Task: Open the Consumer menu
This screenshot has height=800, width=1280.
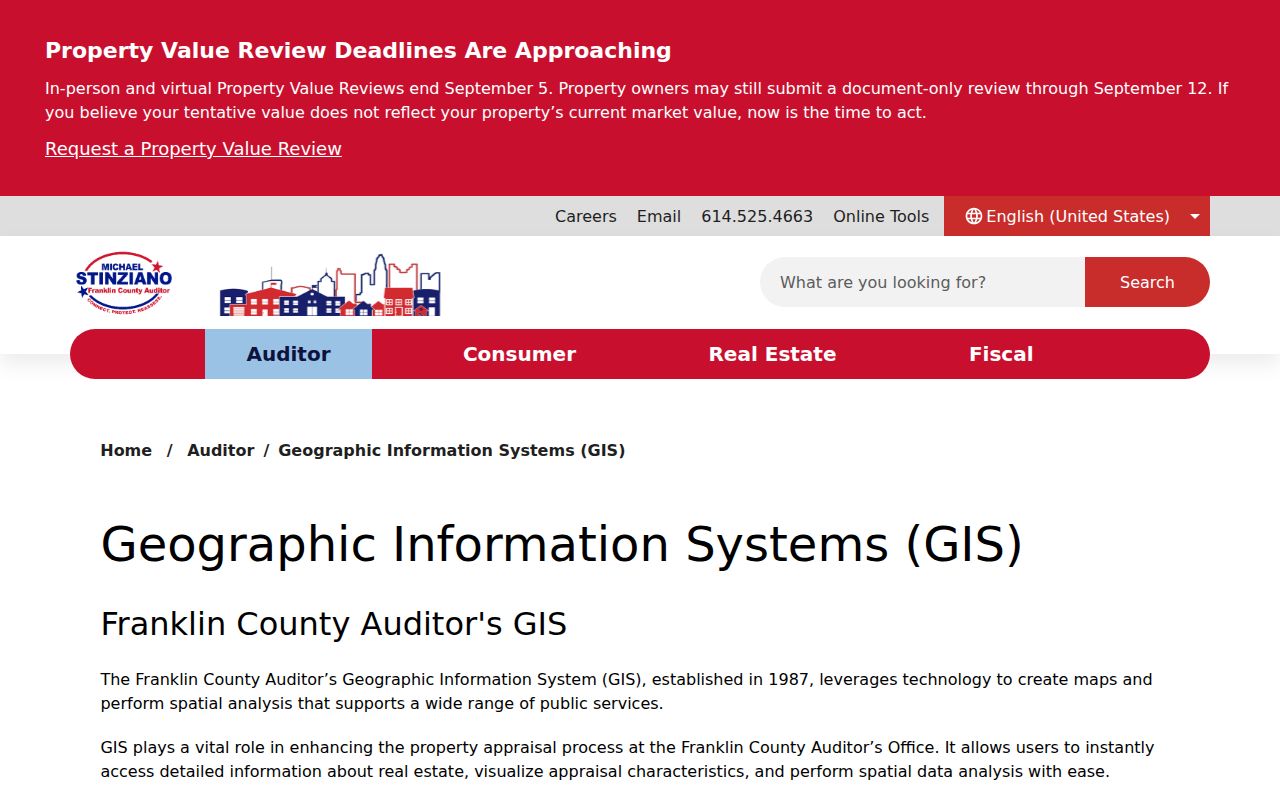Action: (519, 354)
